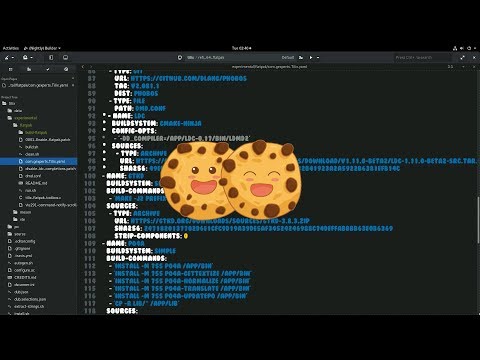
Task: Open tilix.flatpak.toolbox.c file
Action: tap(40, 198)
